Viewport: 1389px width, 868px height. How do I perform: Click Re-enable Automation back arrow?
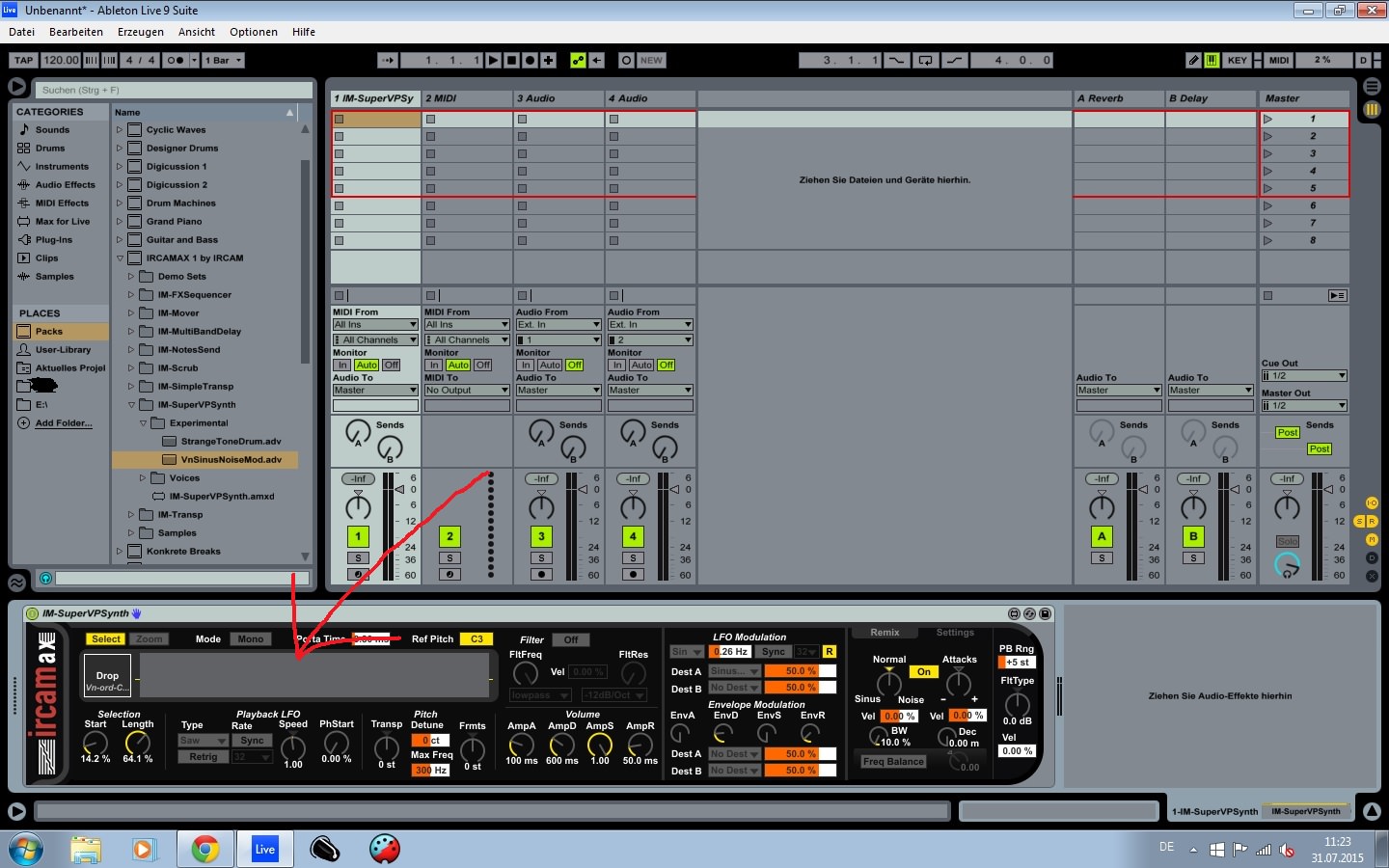[x=597, y=60]
